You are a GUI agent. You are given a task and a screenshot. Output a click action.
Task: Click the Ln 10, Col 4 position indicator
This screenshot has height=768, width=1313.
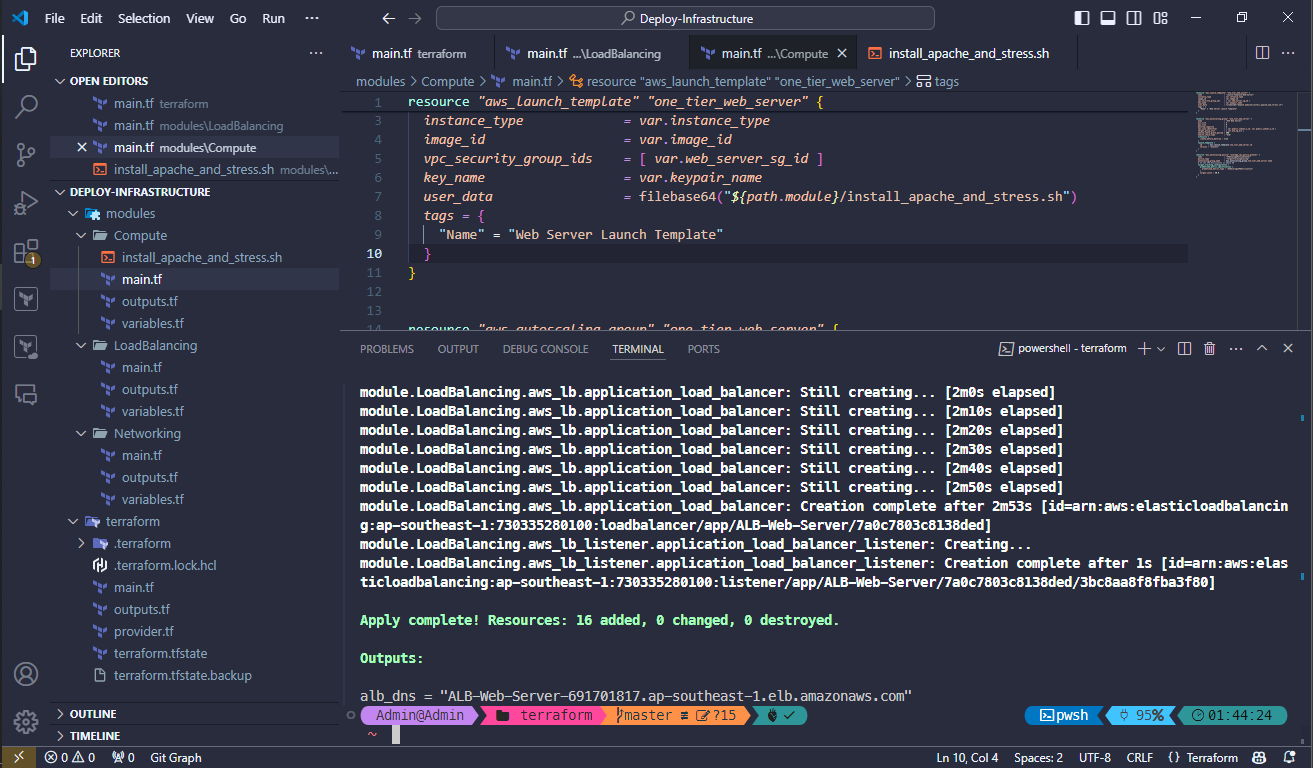967,757
